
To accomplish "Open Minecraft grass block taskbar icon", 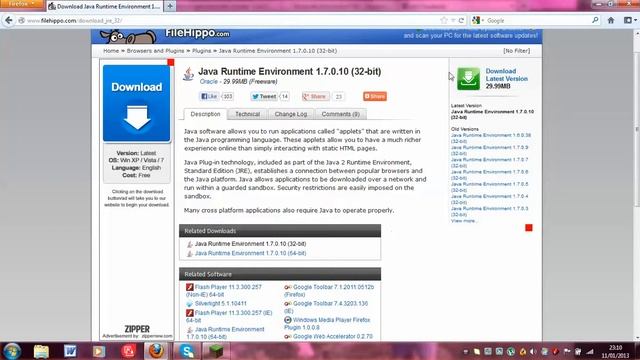I will click(216, 351).
